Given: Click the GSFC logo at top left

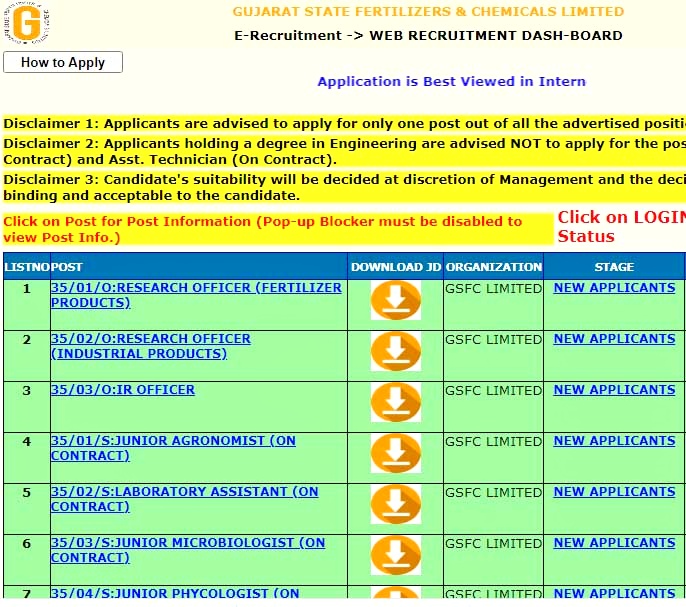Looking at the screenshot, I should coord(26,23).
